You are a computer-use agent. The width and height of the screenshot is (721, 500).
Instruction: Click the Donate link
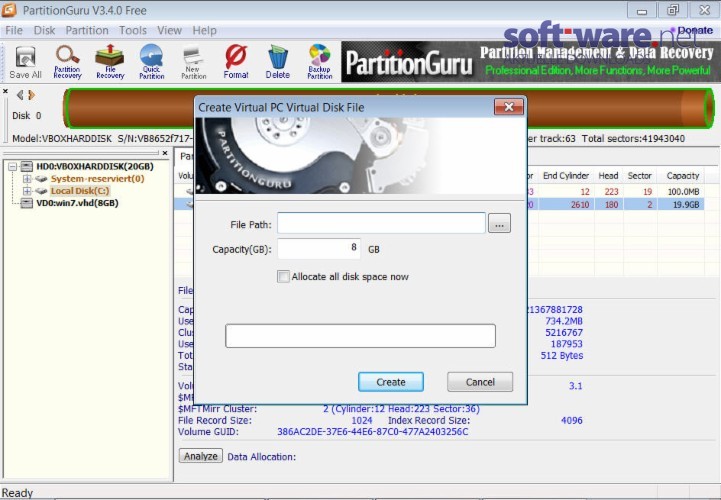(x=695, y=30)
